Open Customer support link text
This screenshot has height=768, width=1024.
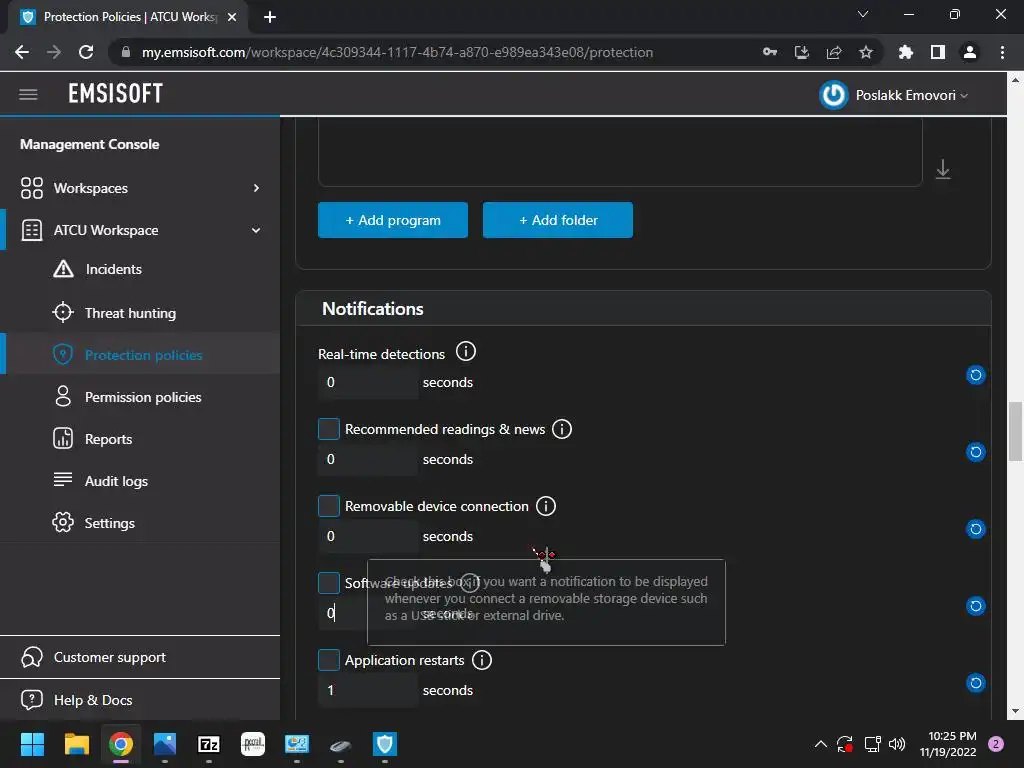pos(110,657)
